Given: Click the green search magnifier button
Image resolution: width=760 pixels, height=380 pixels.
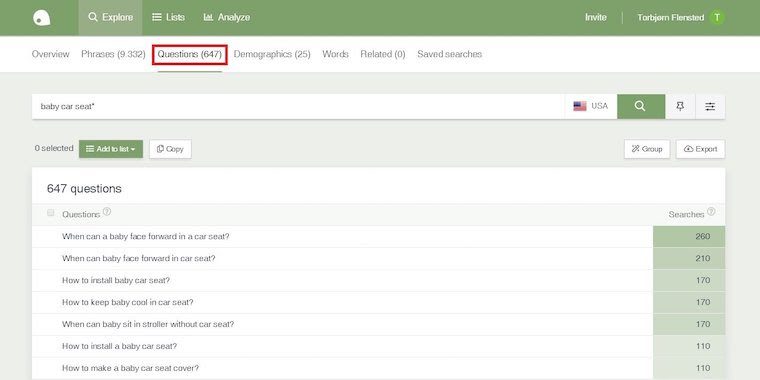Looking at the screenshot, I should 641,106.
